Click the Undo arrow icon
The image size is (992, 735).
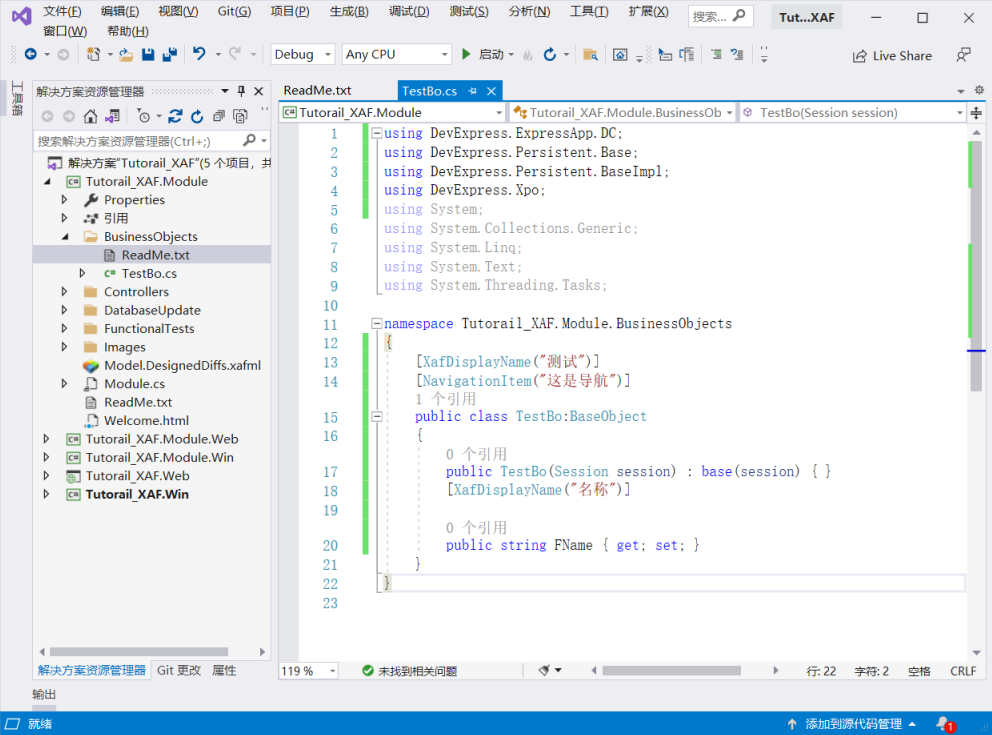pos(199,55)
